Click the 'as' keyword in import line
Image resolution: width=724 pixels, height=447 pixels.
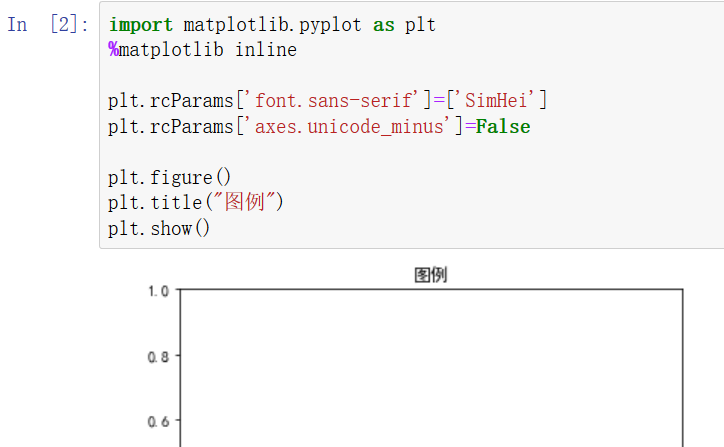pyautogui.click(x=384, y=24)
